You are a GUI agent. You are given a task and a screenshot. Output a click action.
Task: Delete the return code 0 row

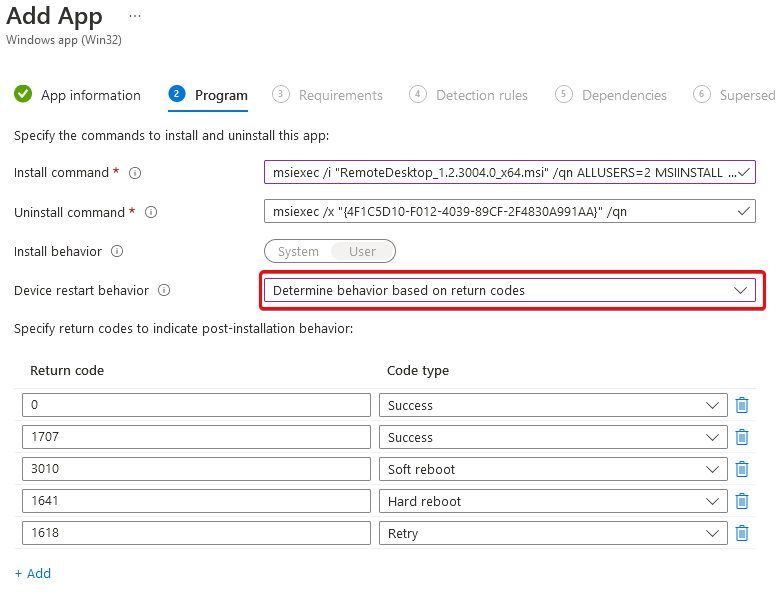(741, 405)
